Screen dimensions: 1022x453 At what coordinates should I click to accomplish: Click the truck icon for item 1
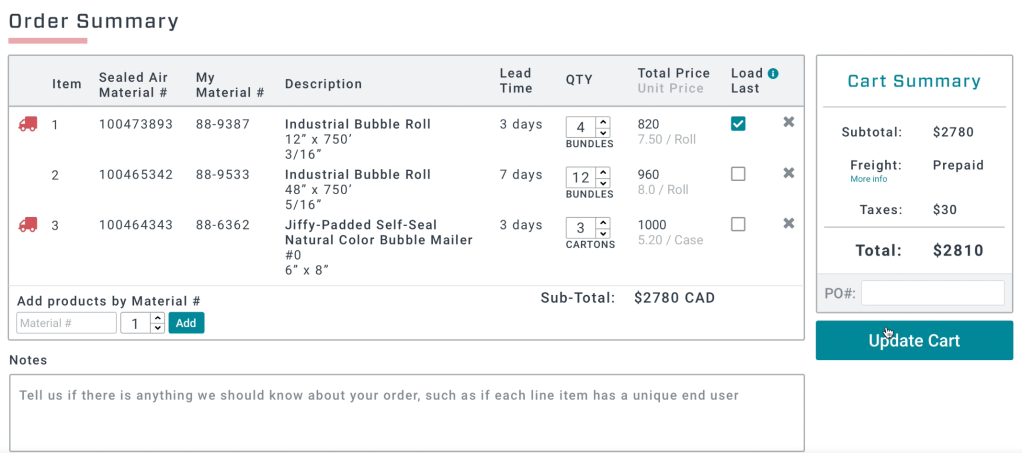[28, 124]
